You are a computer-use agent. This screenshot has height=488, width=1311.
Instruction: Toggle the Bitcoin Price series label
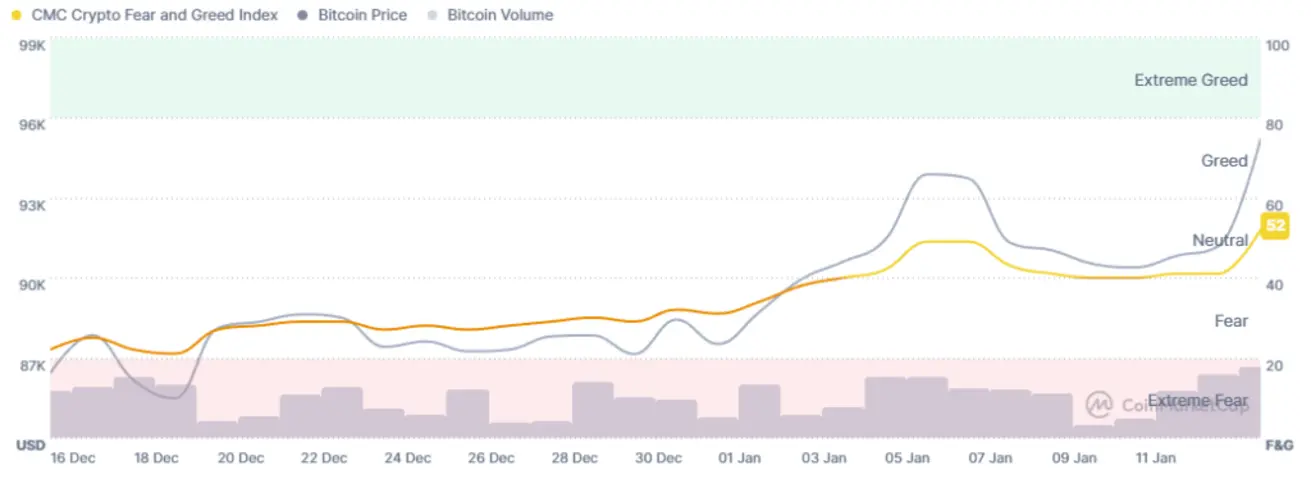pyautogui.click(x=362, y=15)
